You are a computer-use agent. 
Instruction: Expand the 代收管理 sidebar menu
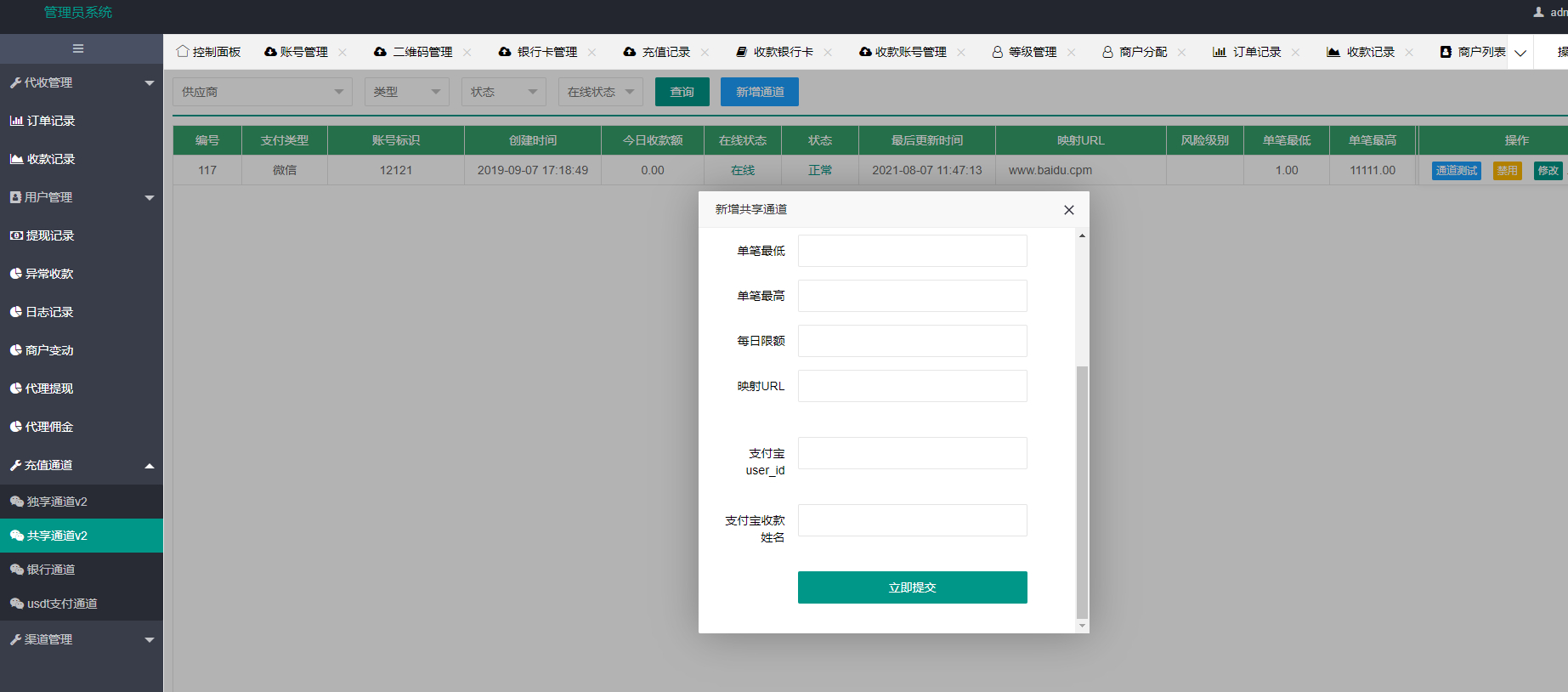click(82, 82)
